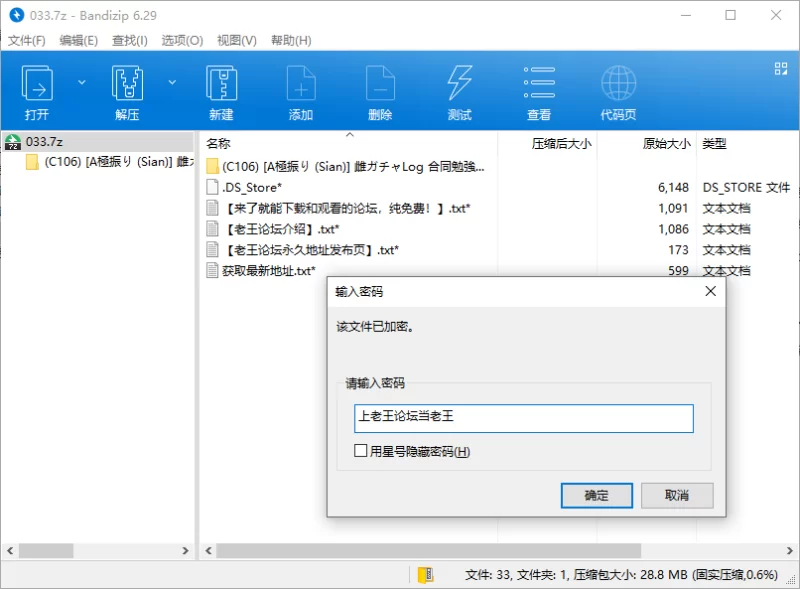
Task: Click the Bandizip app logo in the title bar
Action: click(x=16, y=15)
